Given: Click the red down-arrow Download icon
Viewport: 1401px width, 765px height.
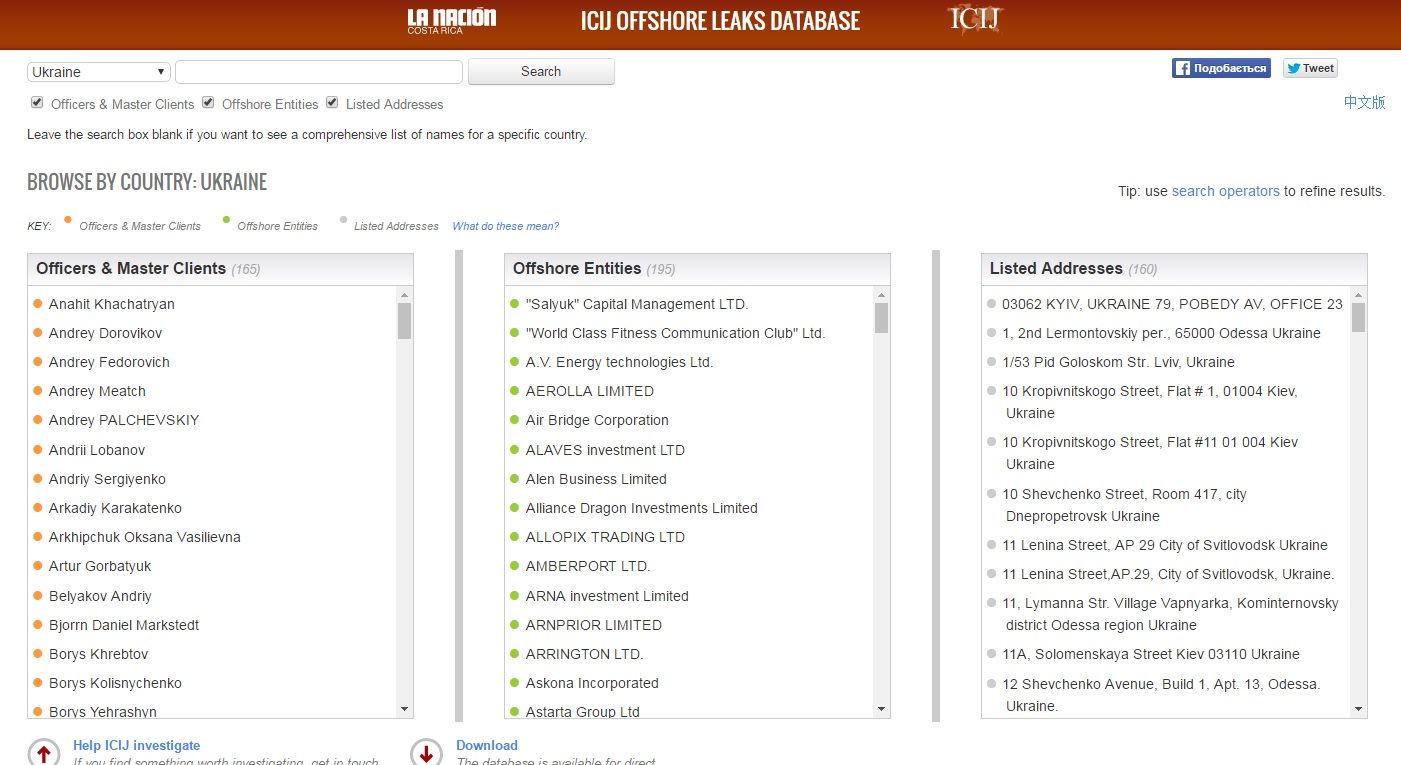Looking at the screenshot, I should pyautogui.click(x=426, y=753).
